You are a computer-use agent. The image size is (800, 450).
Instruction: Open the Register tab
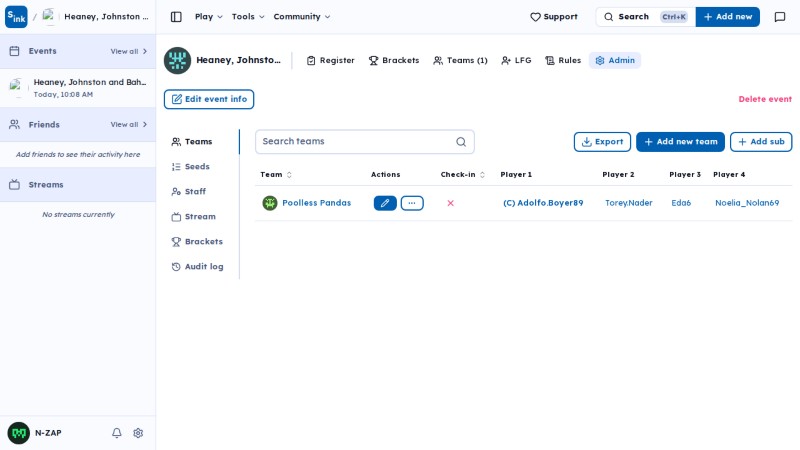331,61
